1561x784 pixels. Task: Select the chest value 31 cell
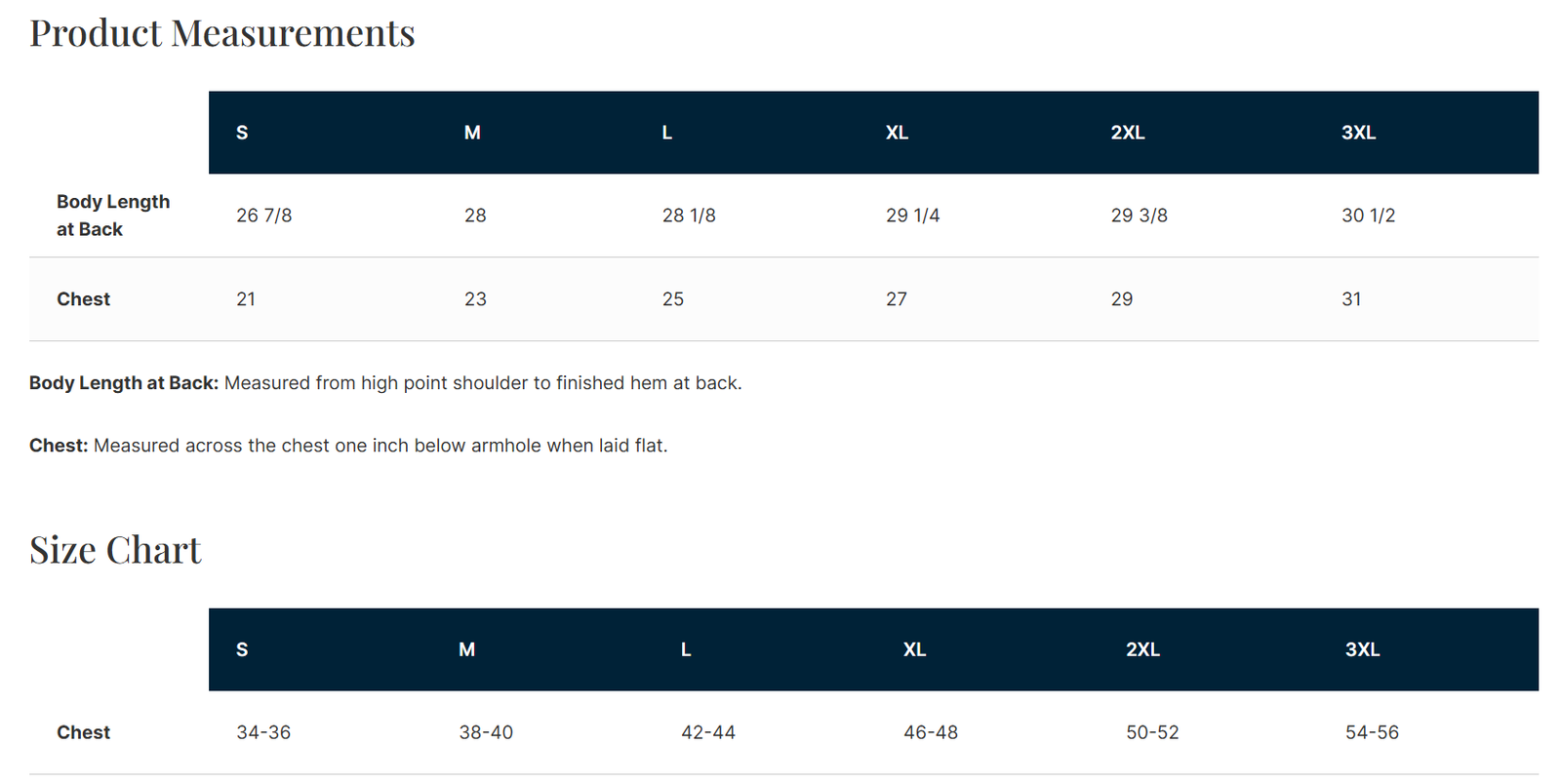click(x=1351, y=299)
